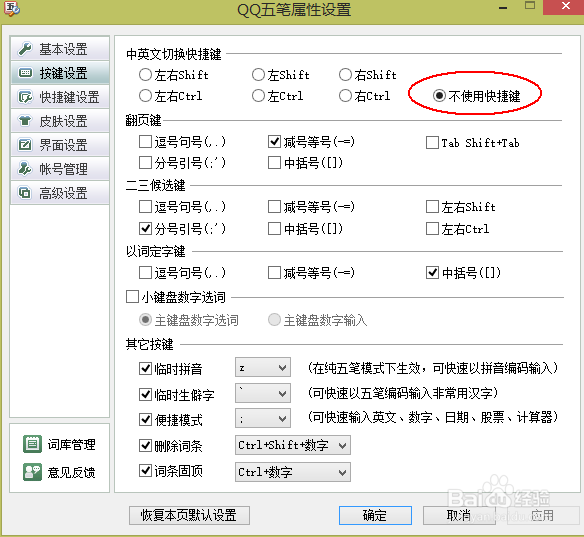Enable 逗号句号 under 翻页键
This screenshot has width=584, height=537.
(x=145, y=142)
